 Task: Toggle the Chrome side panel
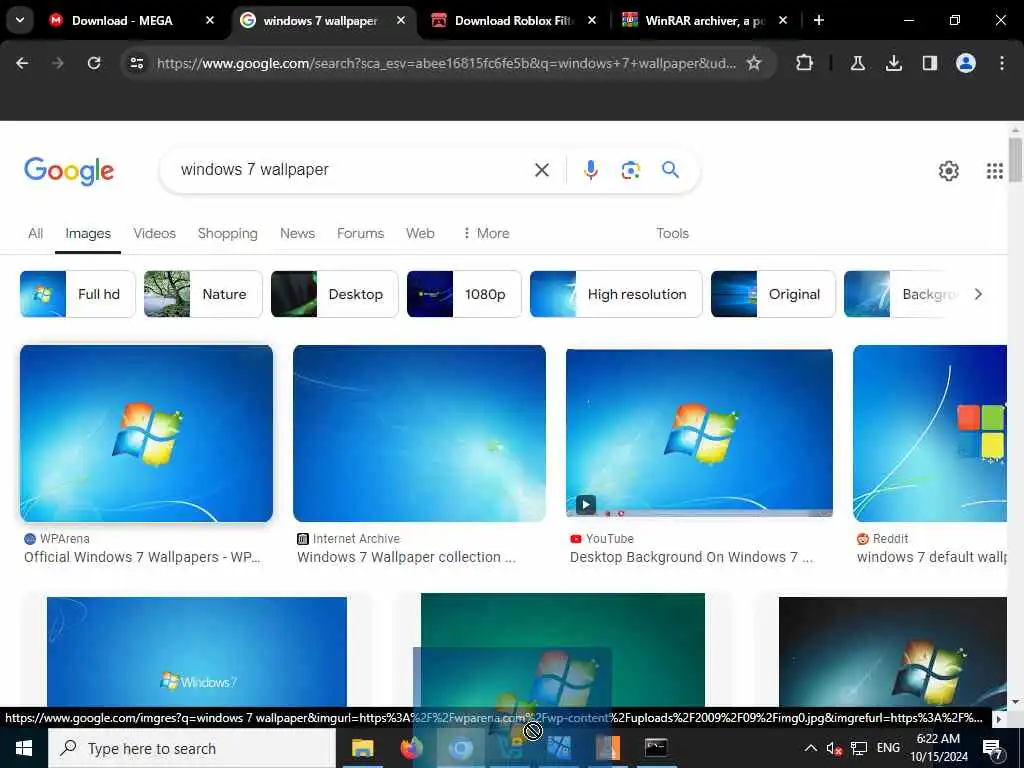(x=930, y=63)
